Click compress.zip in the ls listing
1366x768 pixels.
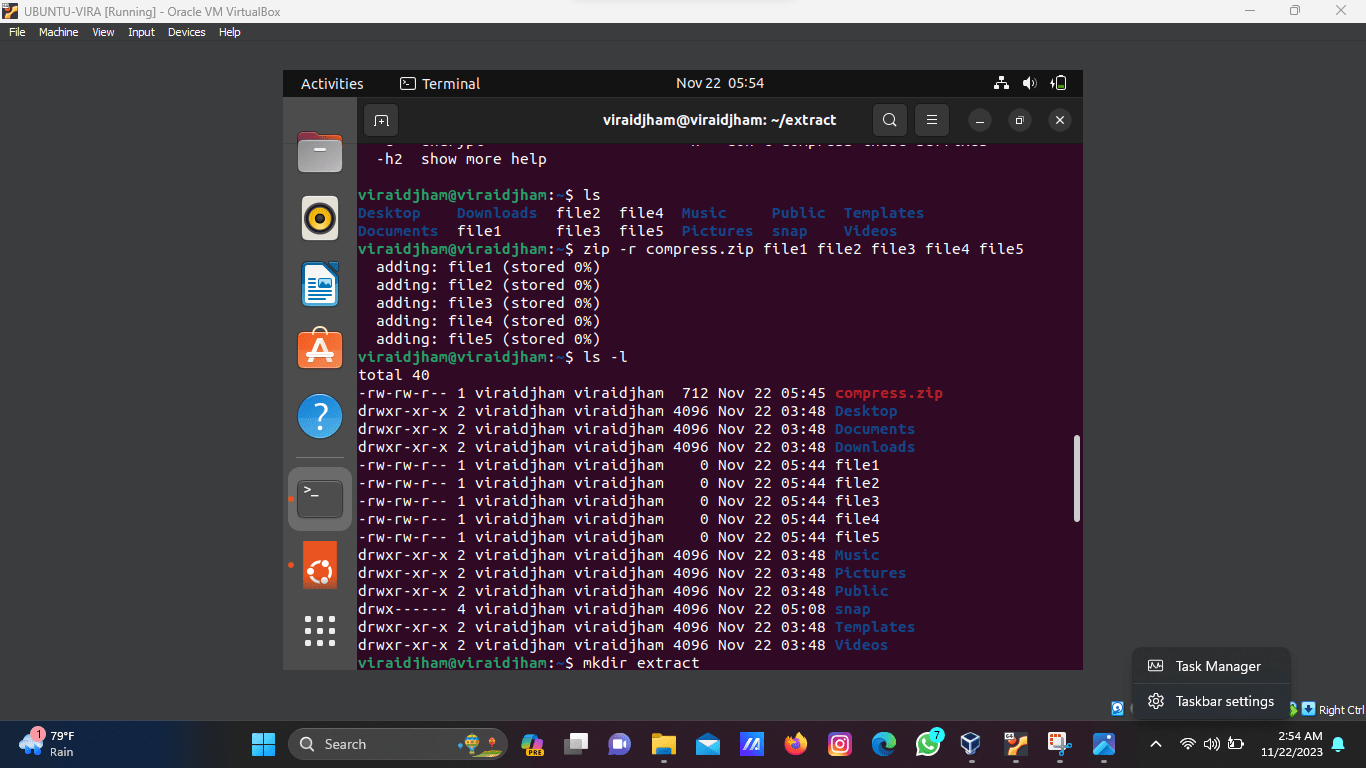click(889, 393)
